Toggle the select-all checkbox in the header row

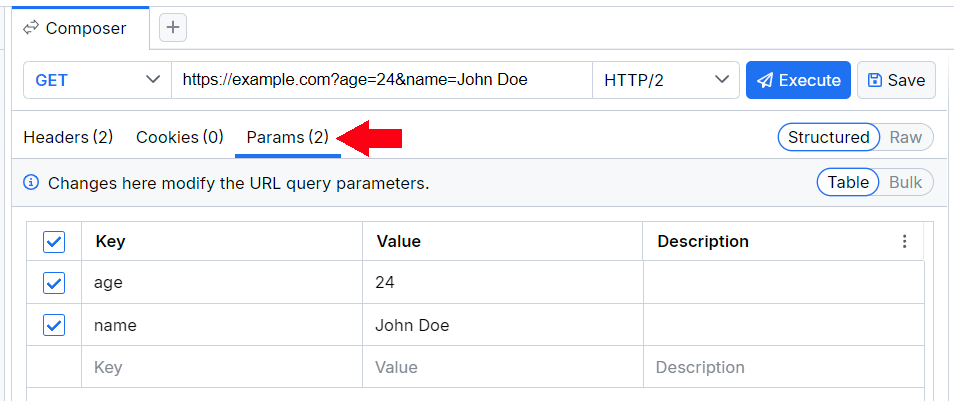pos(54,241)
